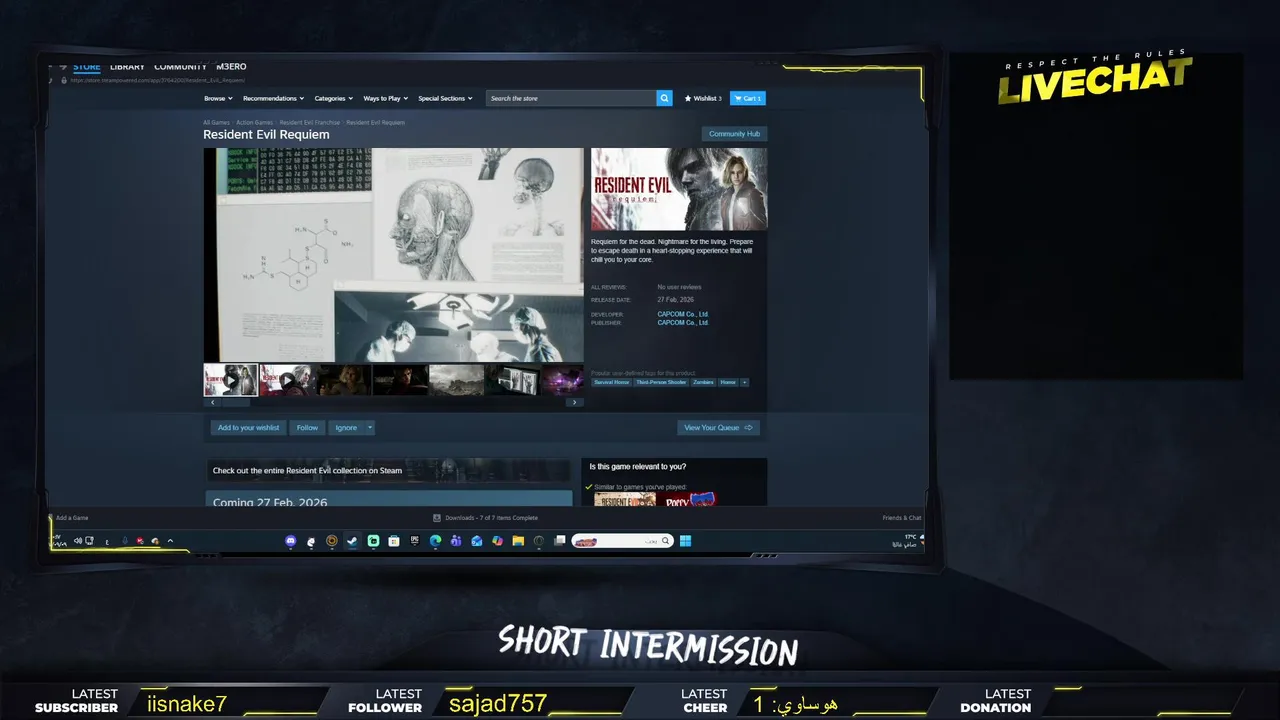Click the Add a Game plus icon

coord(51,518)
